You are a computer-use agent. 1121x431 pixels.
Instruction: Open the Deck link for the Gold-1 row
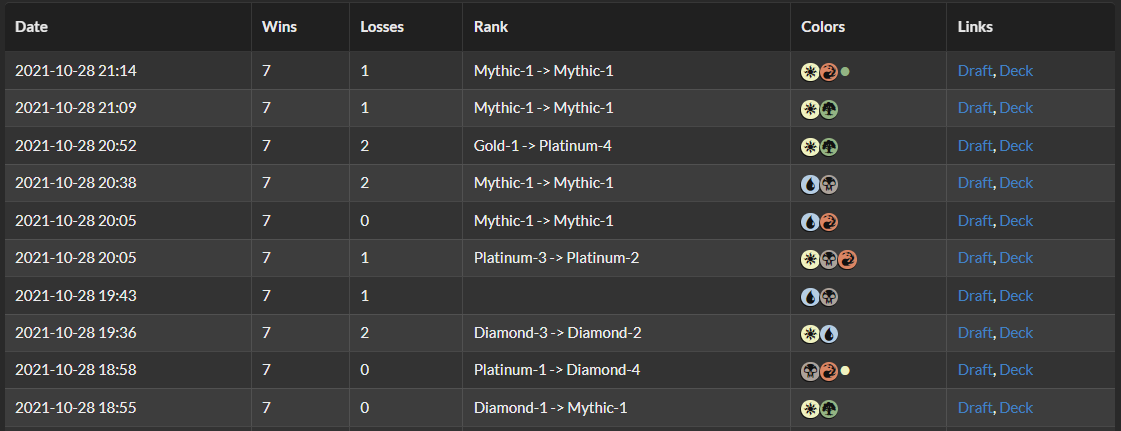(x=1016, y=145)
